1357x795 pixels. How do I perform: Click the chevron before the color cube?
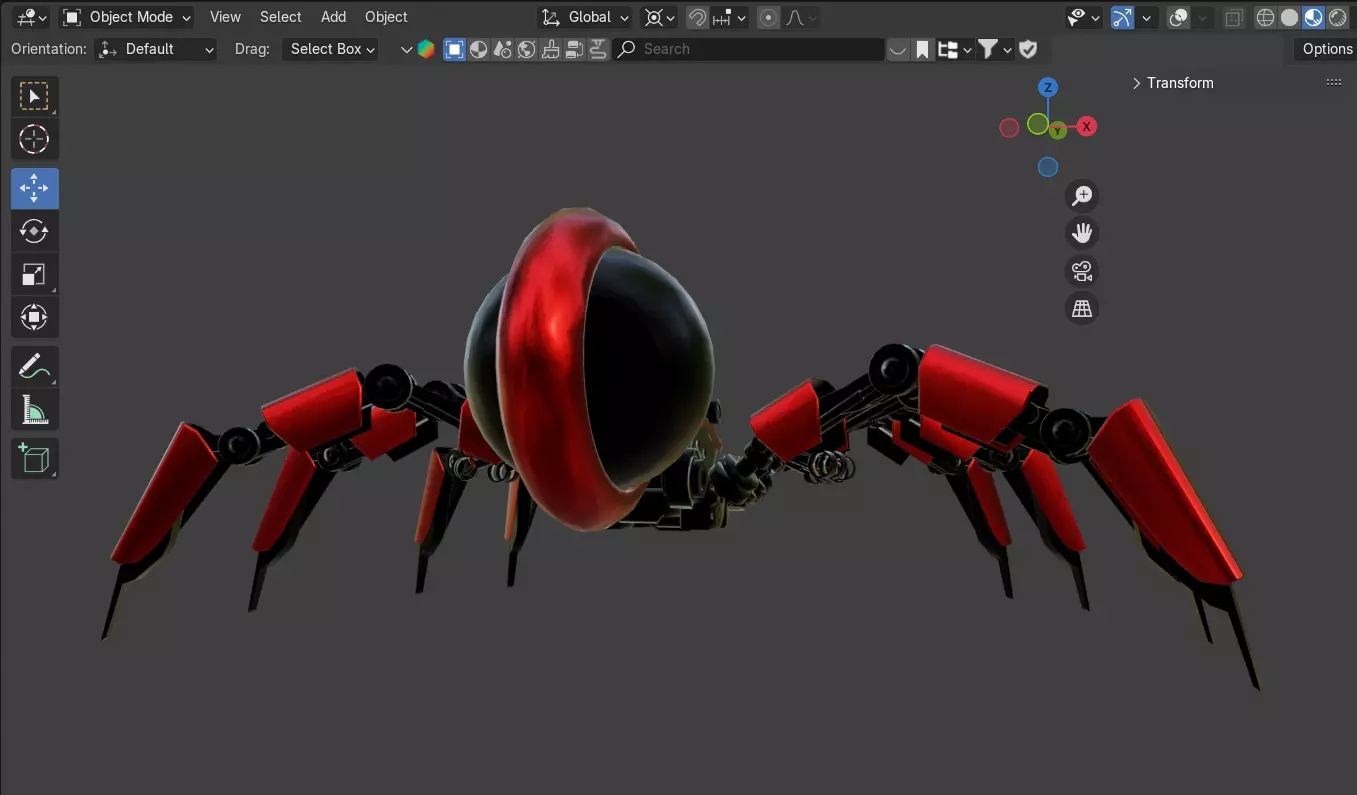(406, 49)
